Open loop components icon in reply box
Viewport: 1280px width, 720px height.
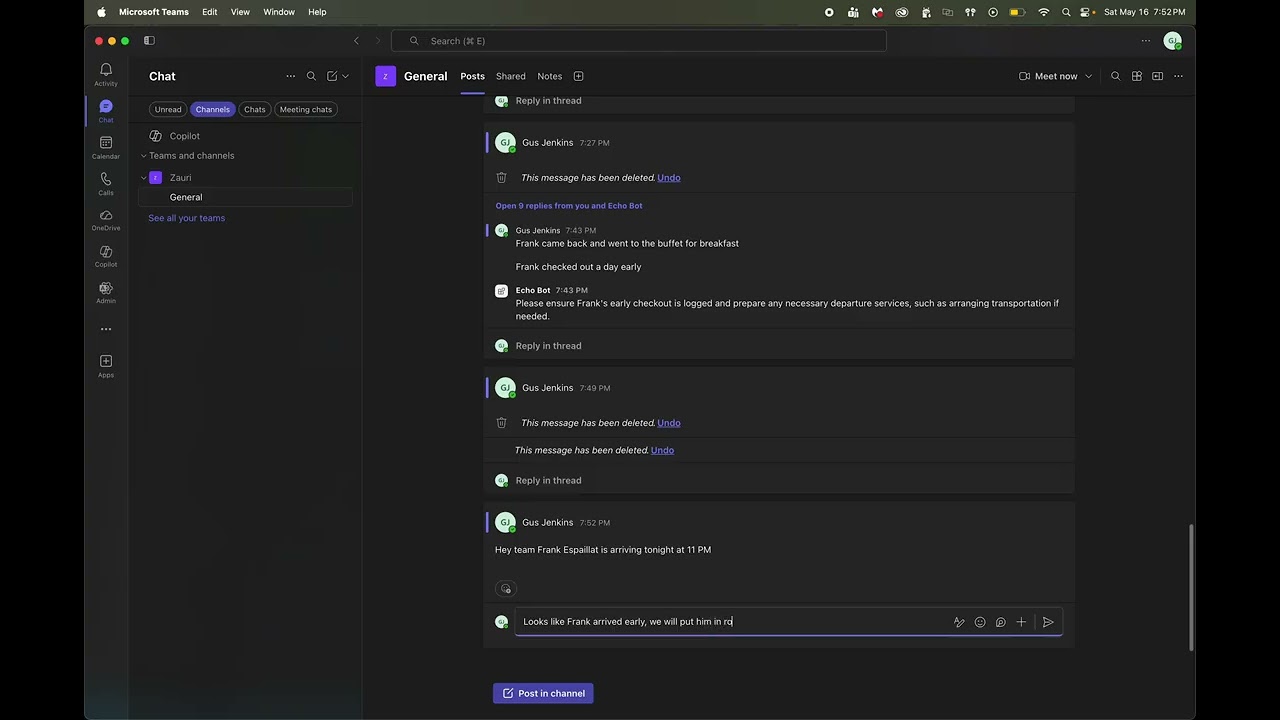1000,622
